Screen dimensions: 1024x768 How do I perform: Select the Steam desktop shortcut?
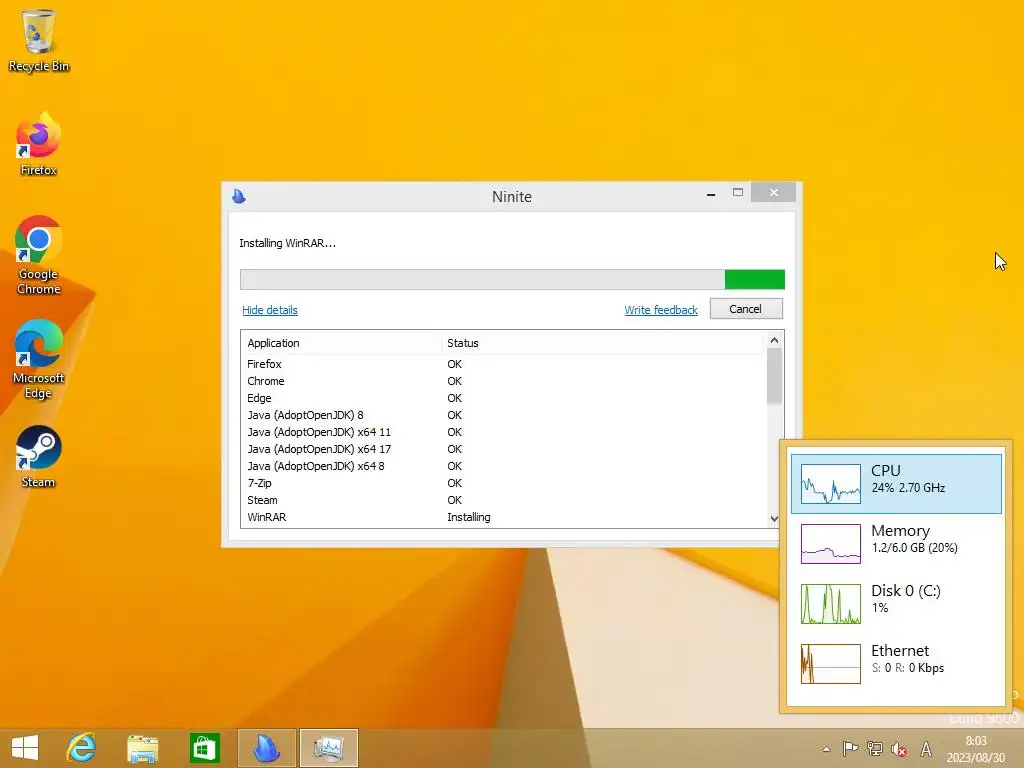39,457
